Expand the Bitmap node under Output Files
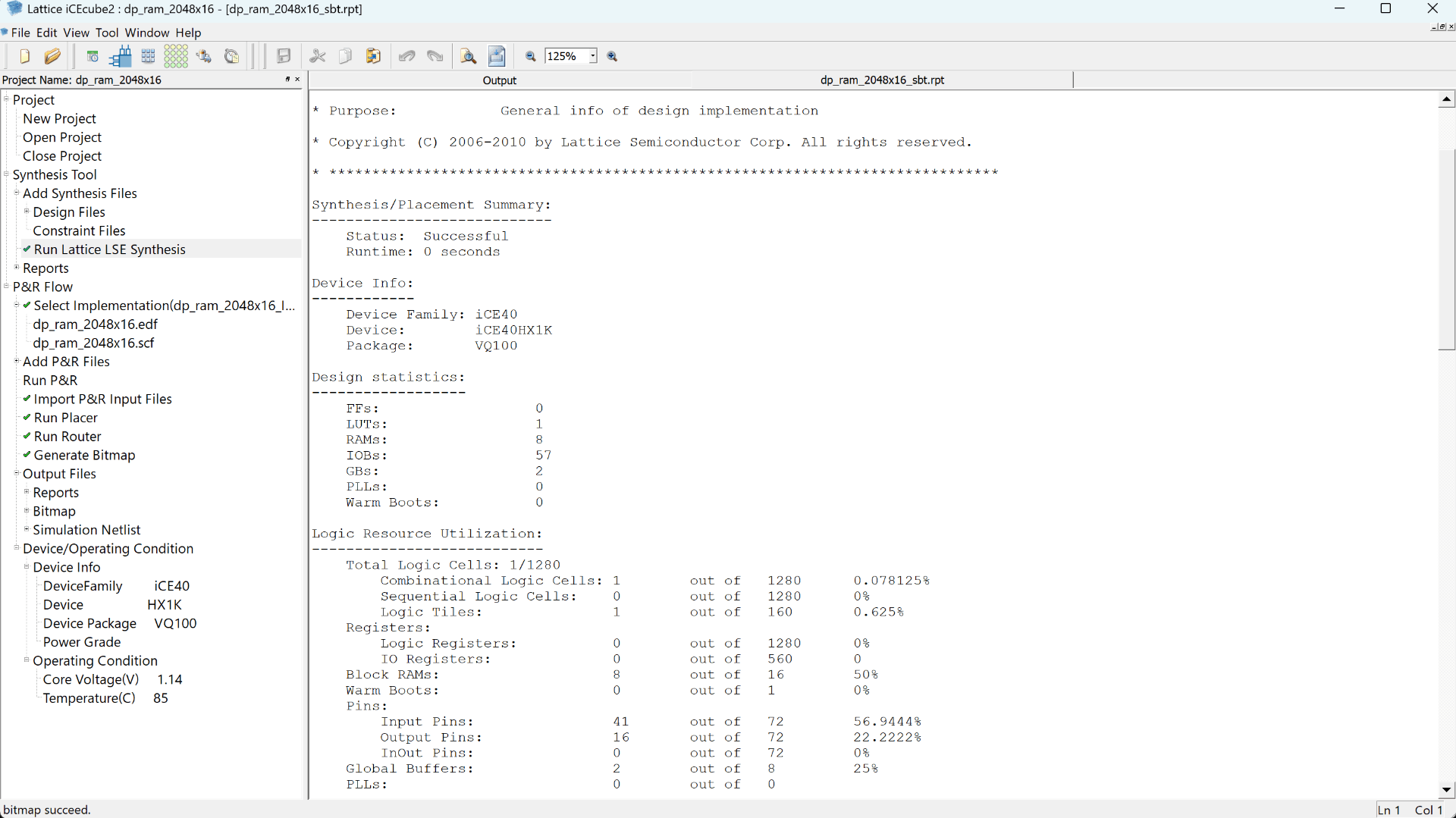The width and height of the screenshot is (1456, 818). (27, 511)
